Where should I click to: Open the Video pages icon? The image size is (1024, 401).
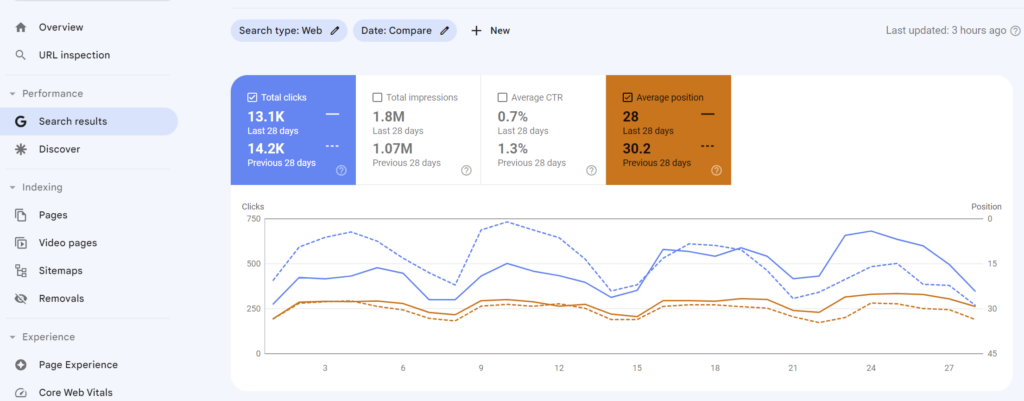coord(21,243)
